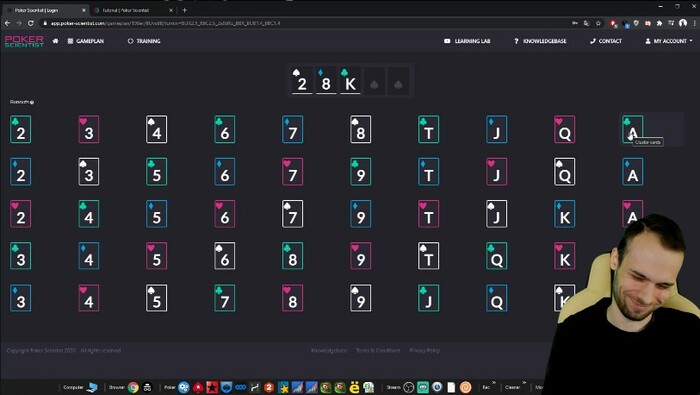Open a new browser tab
700x395 pixels.
coord(184,10)
